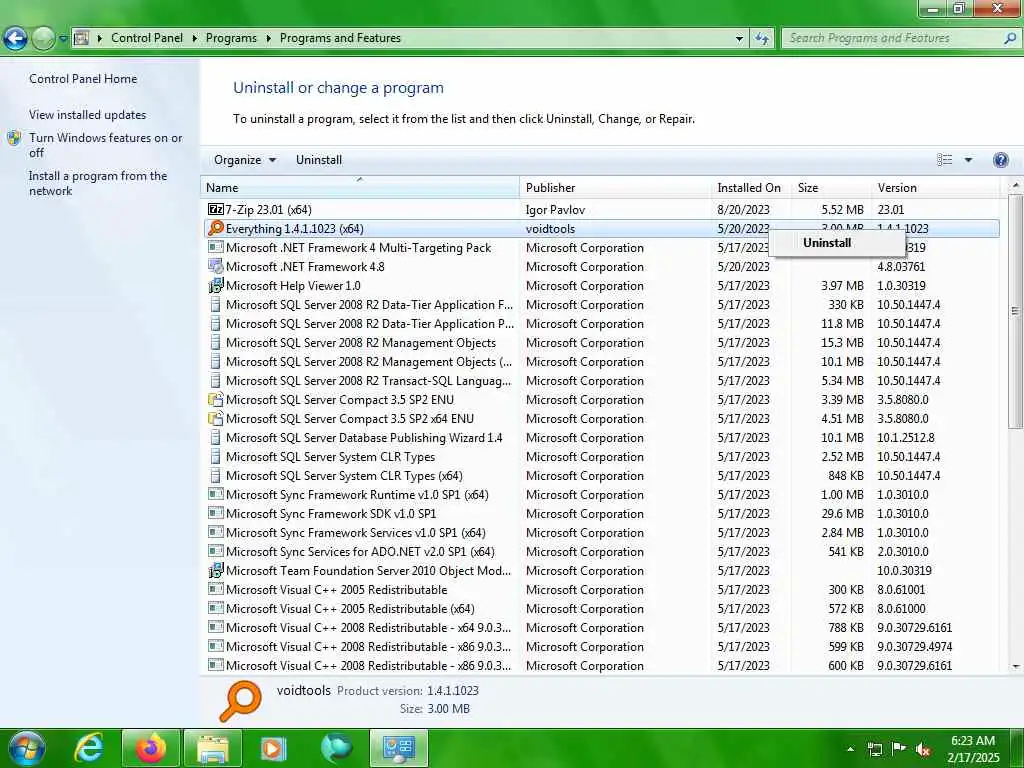Click the search magnifier icon
The image size is (1024, 768).
point(1010,39)
